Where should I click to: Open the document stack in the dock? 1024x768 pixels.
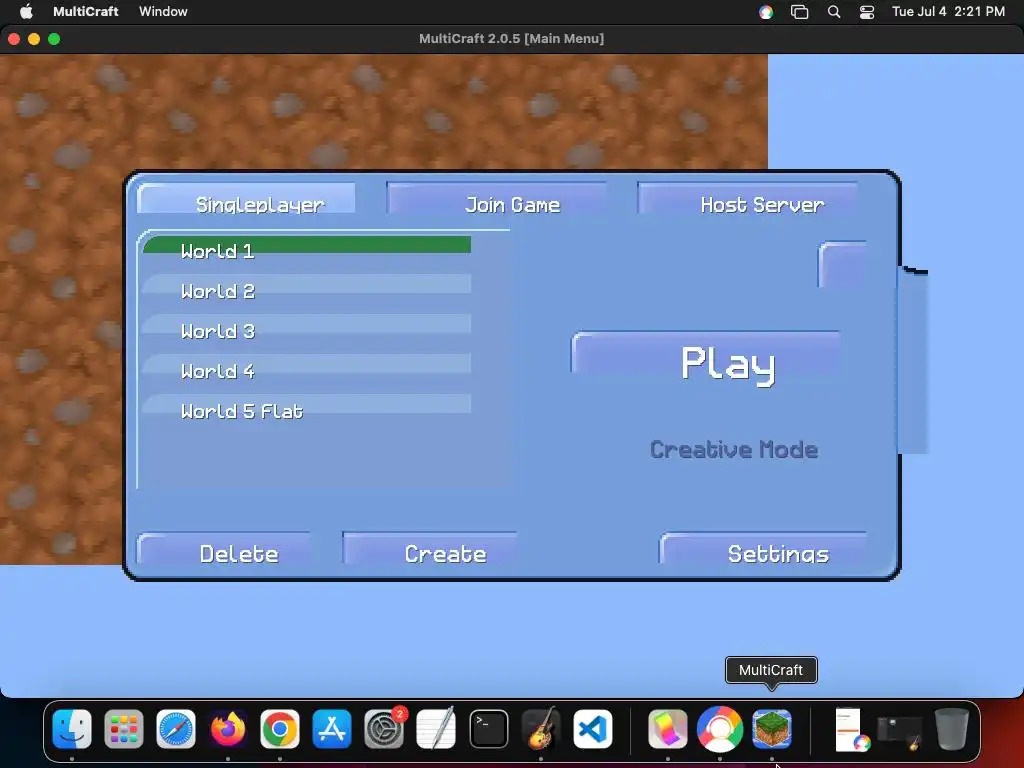[x=850, y=729]
